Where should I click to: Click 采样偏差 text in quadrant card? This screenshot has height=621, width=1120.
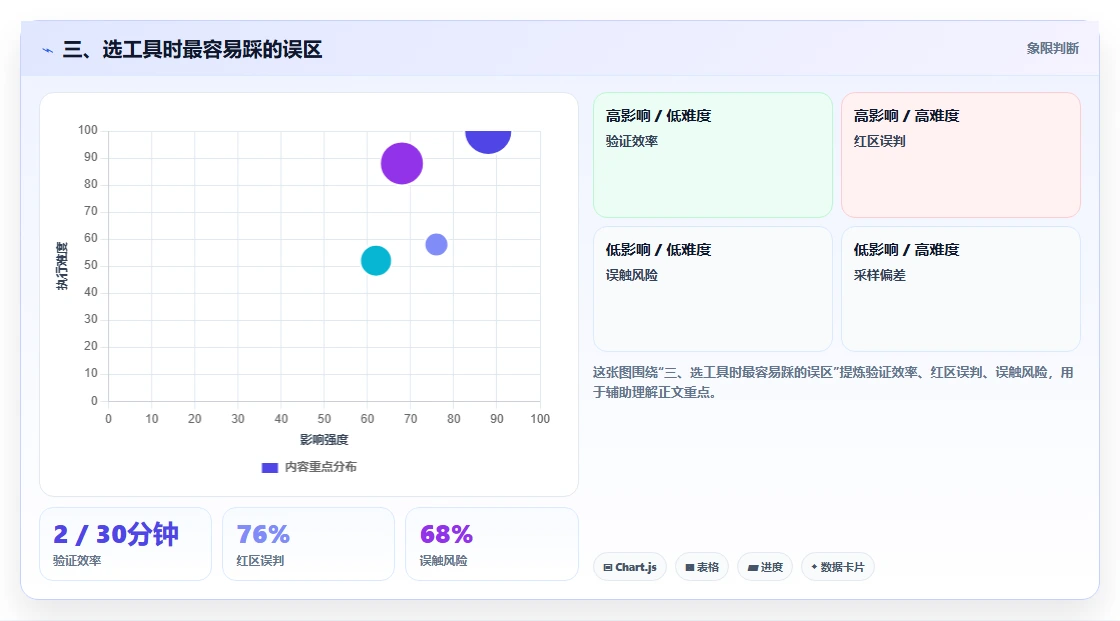pyautogui.click(x=879, y=275)
